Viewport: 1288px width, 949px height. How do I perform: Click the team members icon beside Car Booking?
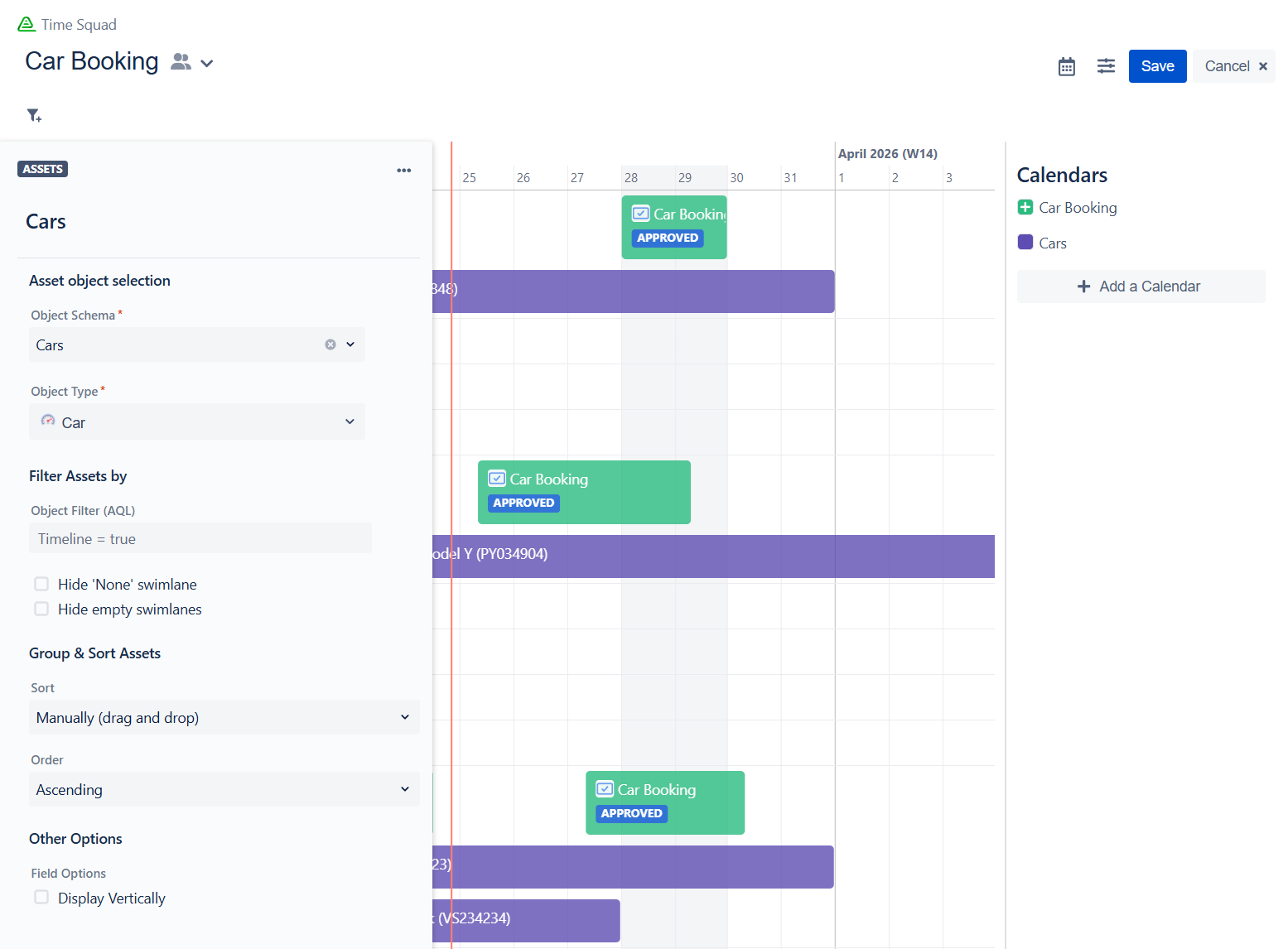(x=181, y=62)
